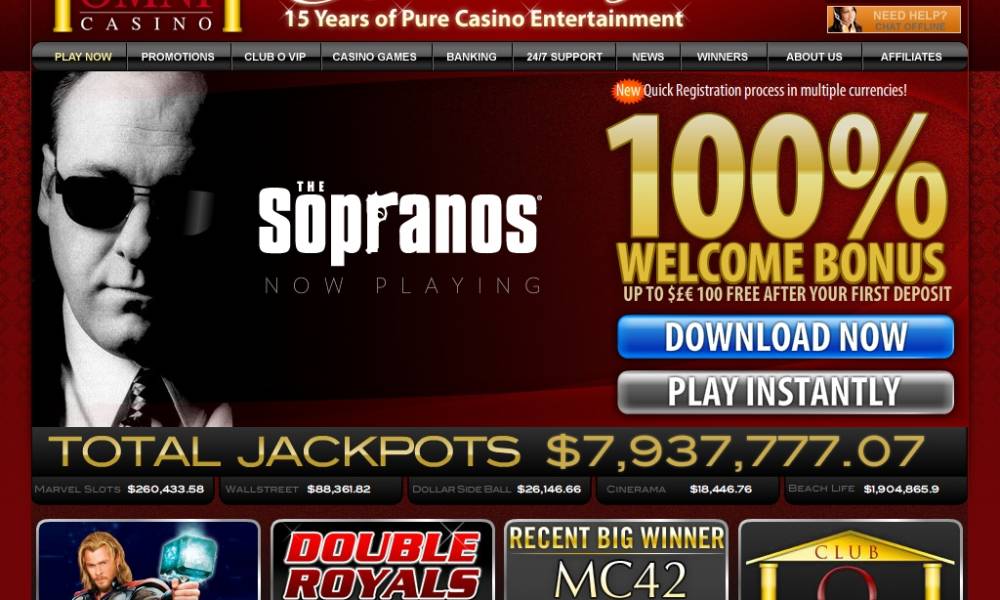Open the Need Help chat icon

tap(893, 19)
